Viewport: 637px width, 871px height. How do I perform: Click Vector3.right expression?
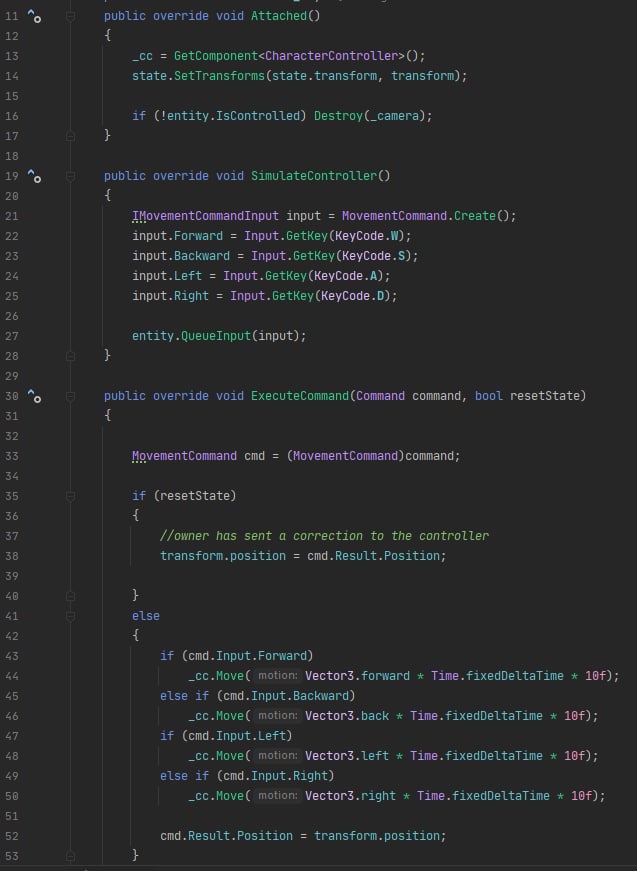350,796
